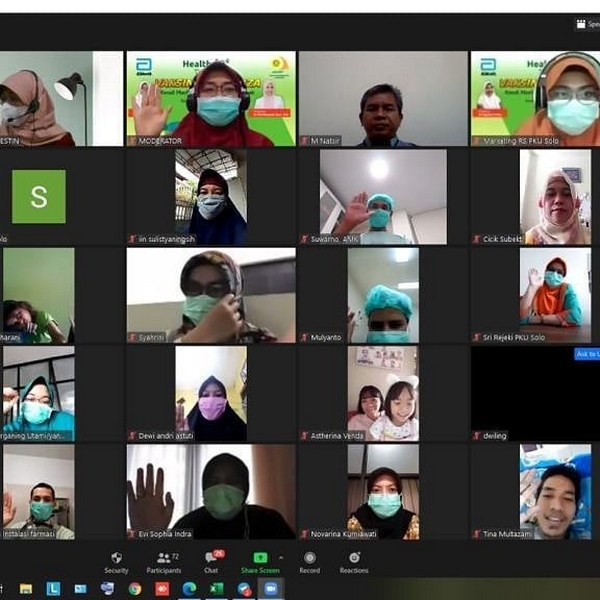Select the Novarina Kurniawati video tile
600x600 pixels.
coord(383,491)
